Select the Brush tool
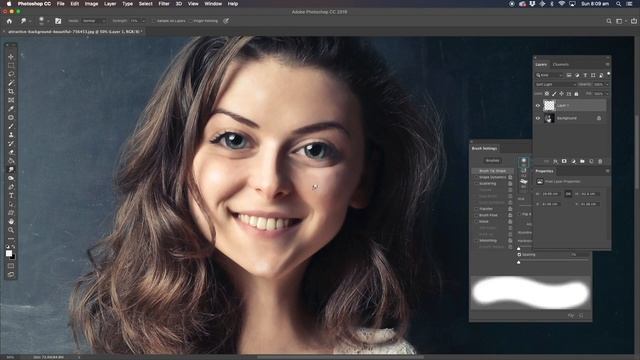This screenshot has height=360, width=640. point(11,126)
